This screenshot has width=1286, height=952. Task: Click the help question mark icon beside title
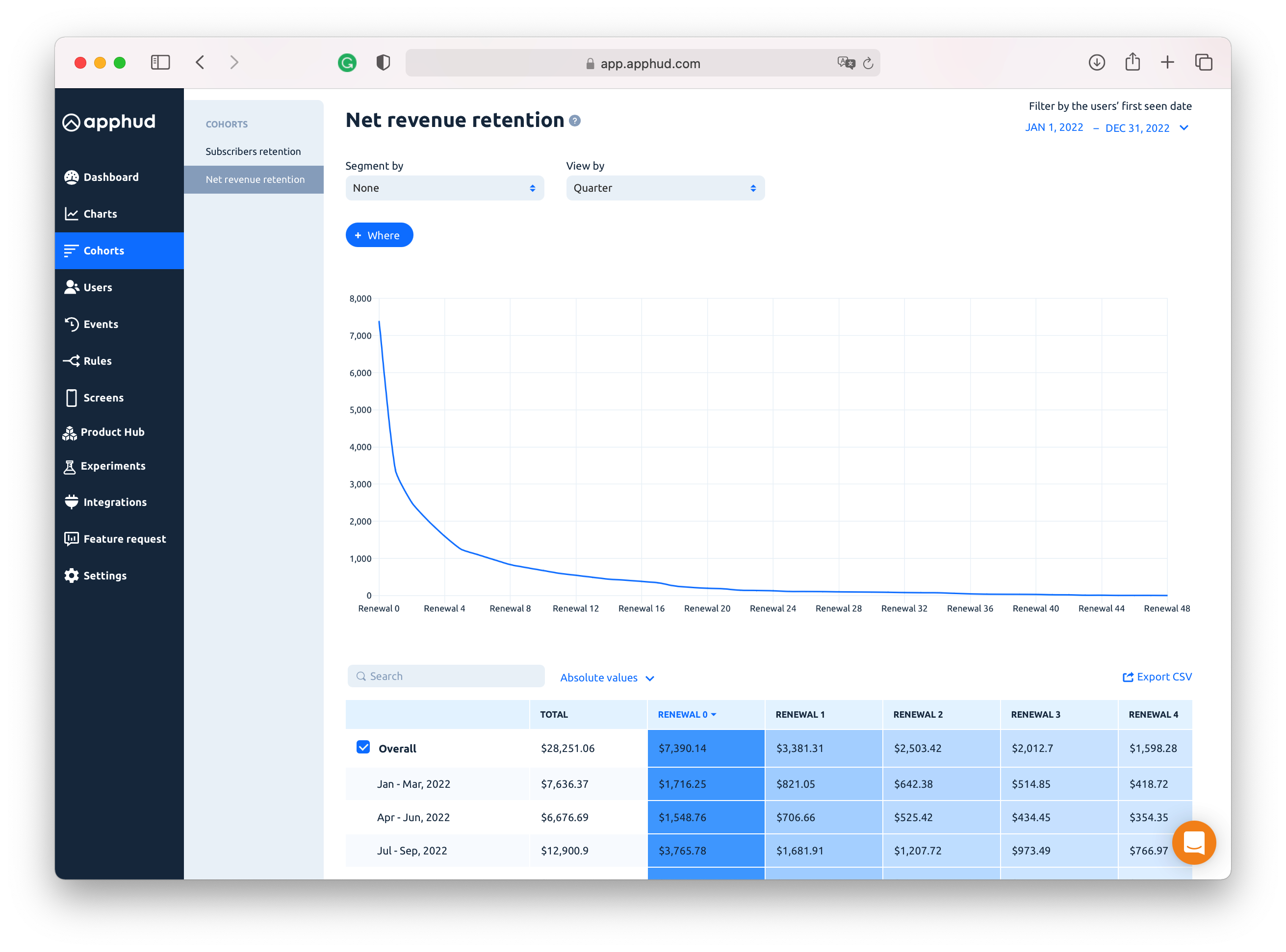pyautogui.click(x=575, y=121)
